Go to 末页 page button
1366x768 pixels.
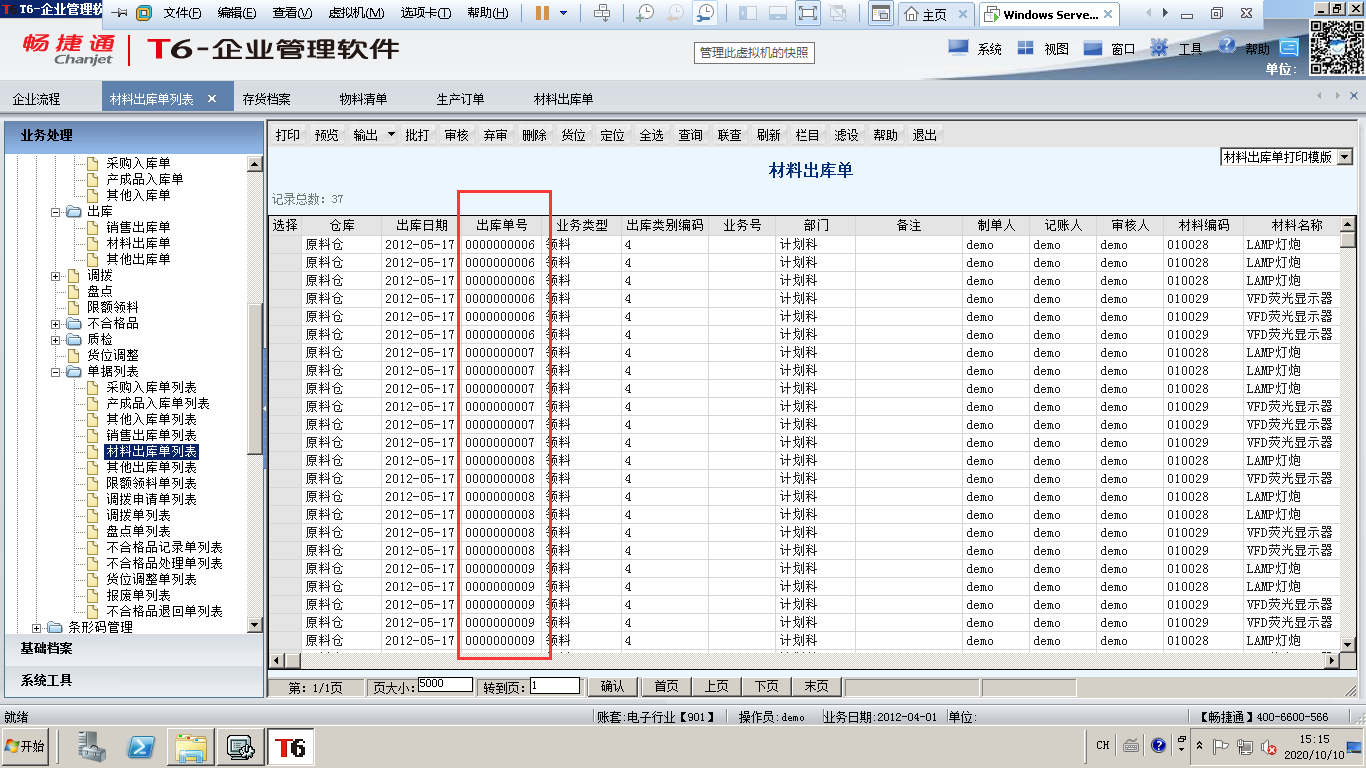pos(817,687)
